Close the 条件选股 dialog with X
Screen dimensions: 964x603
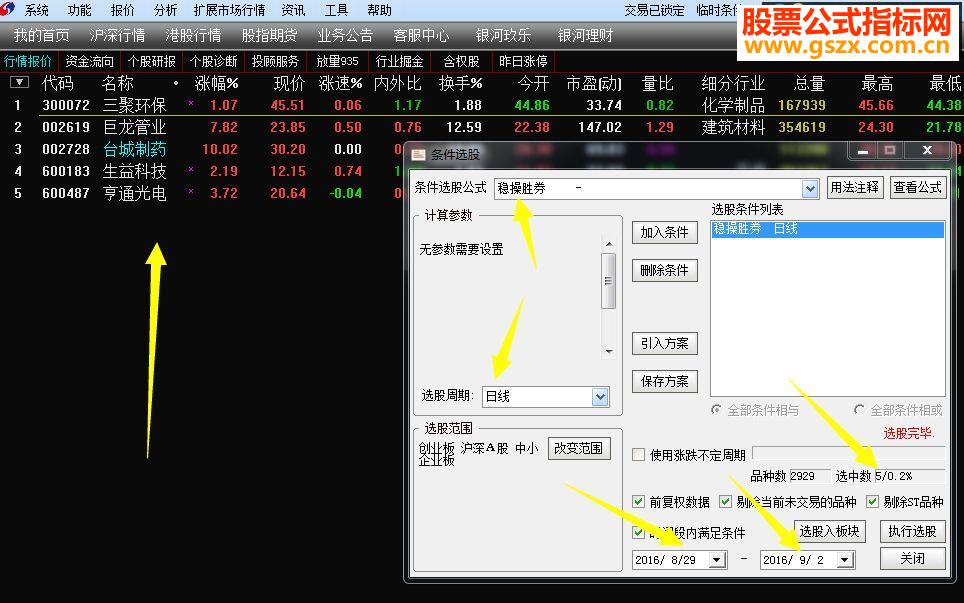pos(927,151)
